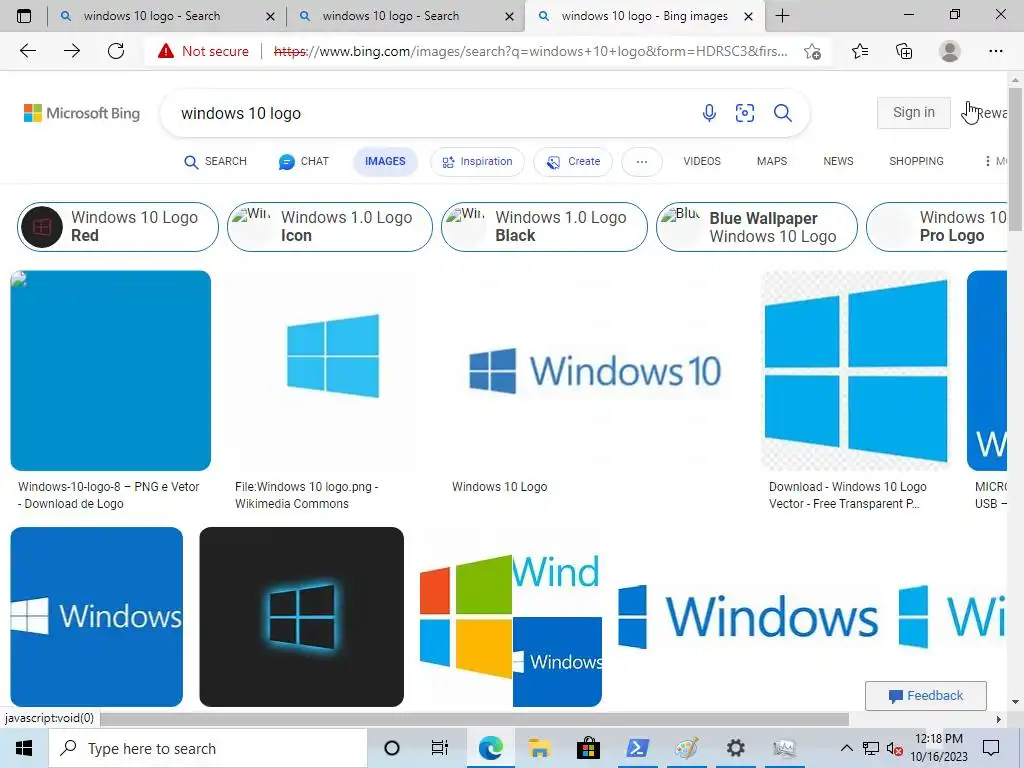Click the taskbar Type here to search box
This screenshot has height=768, width=1024.
click(208, 748)
